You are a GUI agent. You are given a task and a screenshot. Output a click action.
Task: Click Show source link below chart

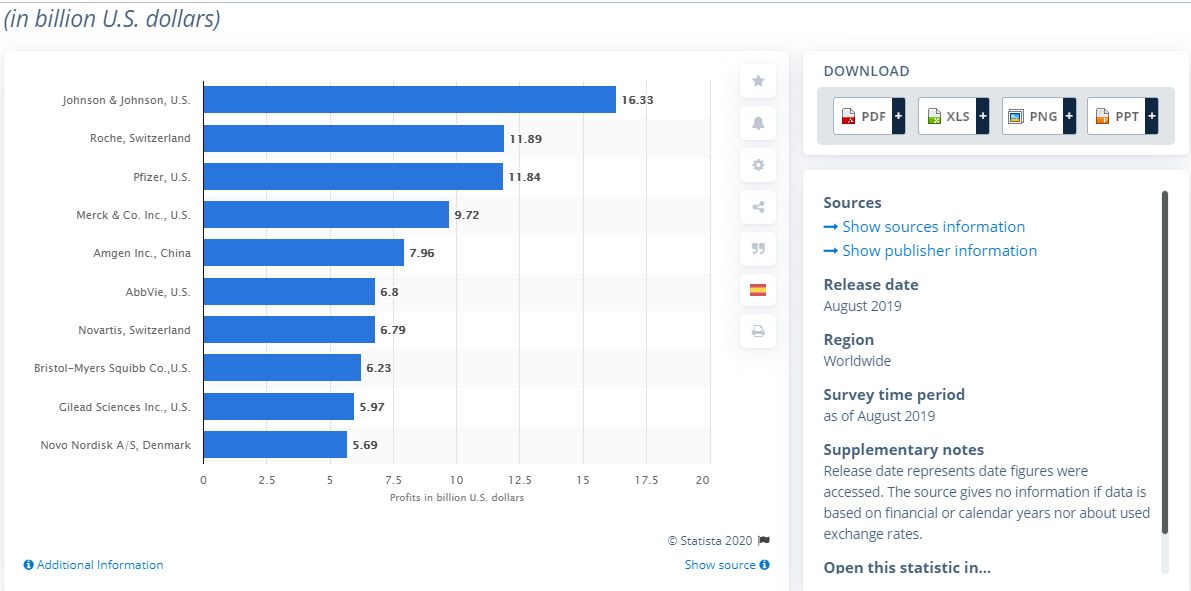coord(727,565)
